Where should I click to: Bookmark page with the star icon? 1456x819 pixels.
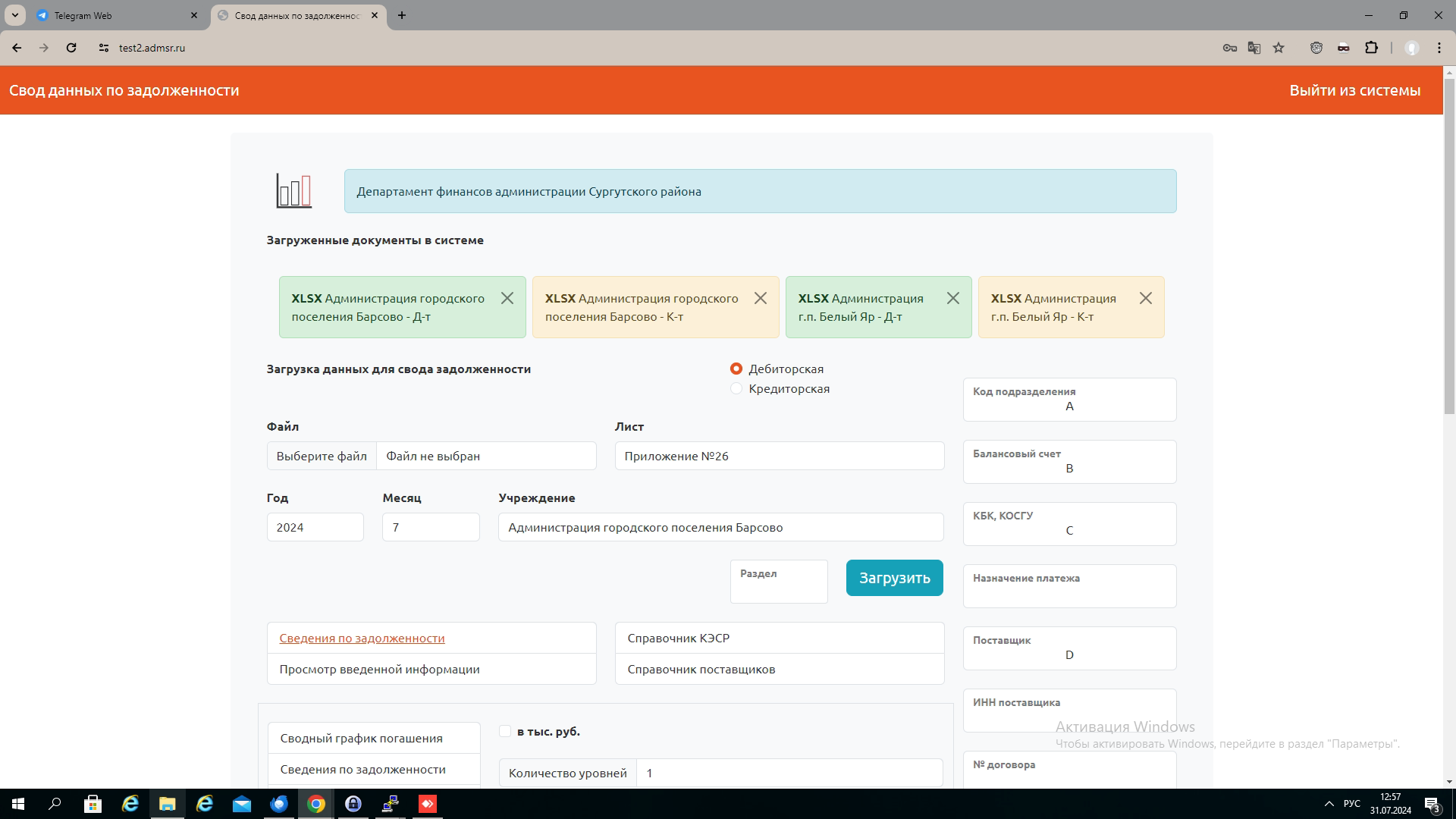(x=1279, y=48)
